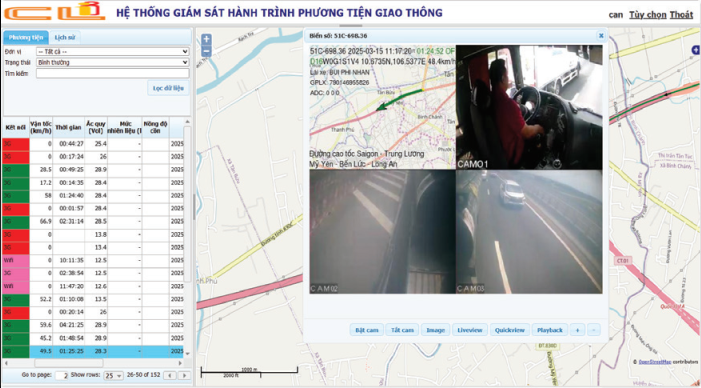
Task: Select the row with speed 52.2
Action: pos(93,299)
